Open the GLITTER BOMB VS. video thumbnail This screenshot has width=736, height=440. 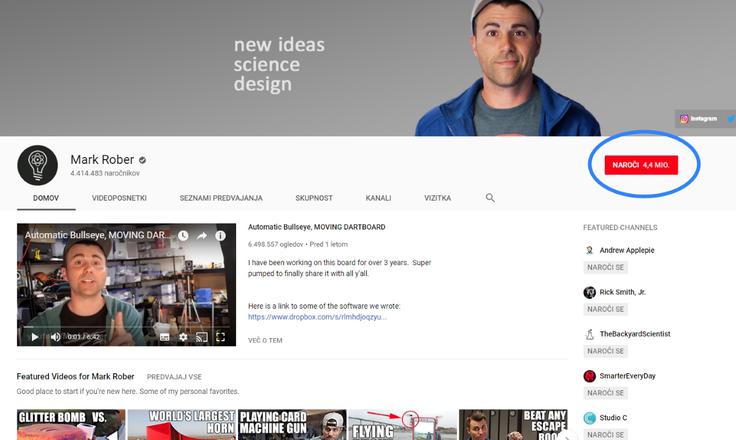click(71, 425)
